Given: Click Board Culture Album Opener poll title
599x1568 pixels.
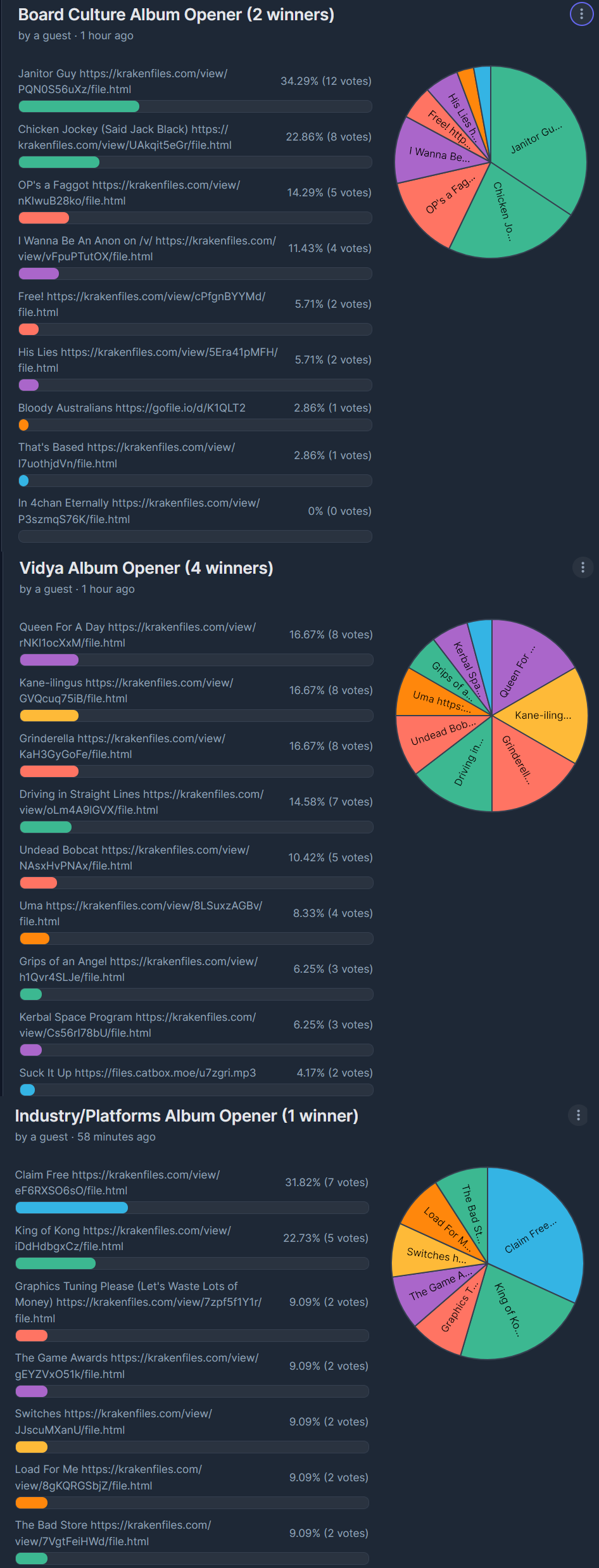Looking at the screenshot, I should 176,15.
